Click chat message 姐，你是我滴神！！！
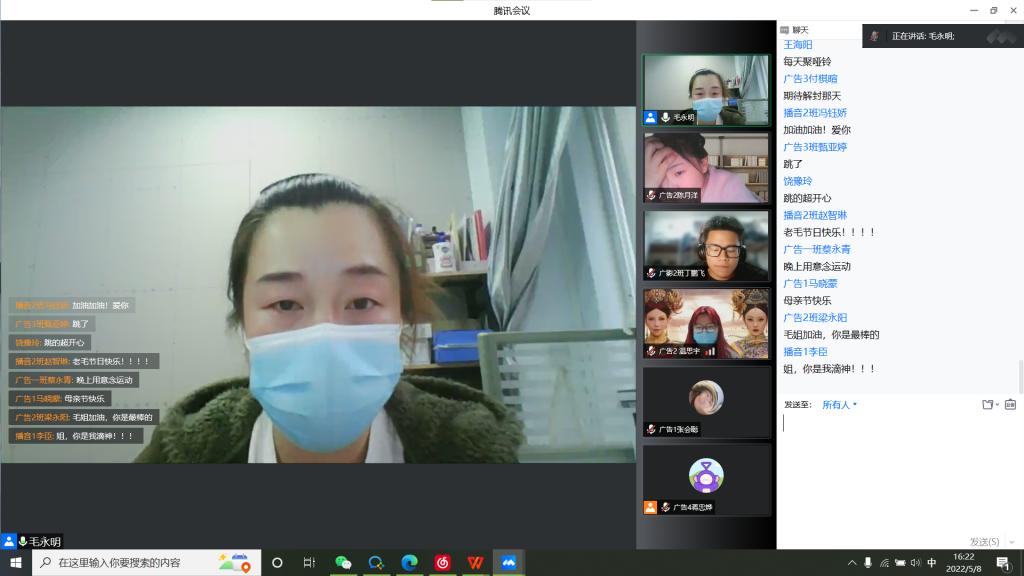Screen dimensions: 1024x576 point(829,368)
